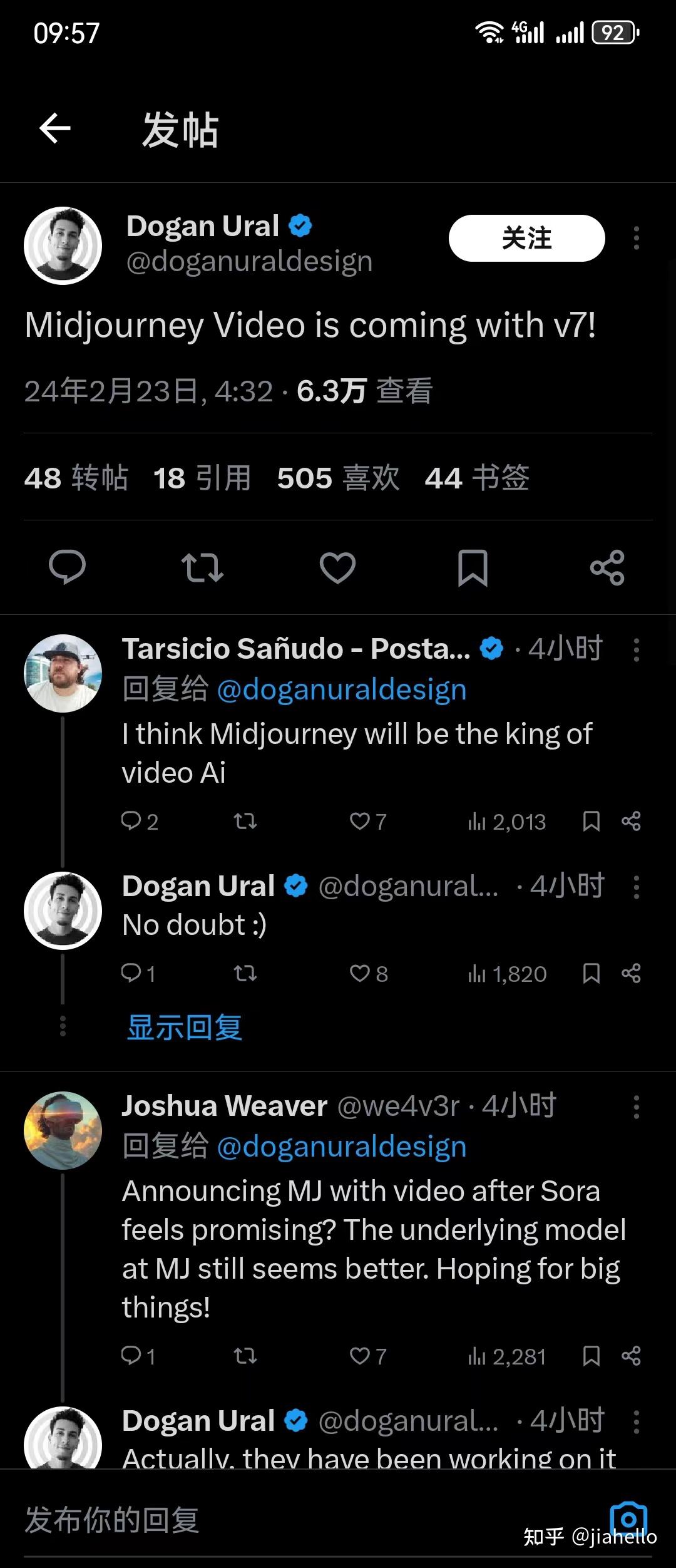View the 505 喜欢 likes list
This screenshot has height=1568, width=676.
pos(338,478)
